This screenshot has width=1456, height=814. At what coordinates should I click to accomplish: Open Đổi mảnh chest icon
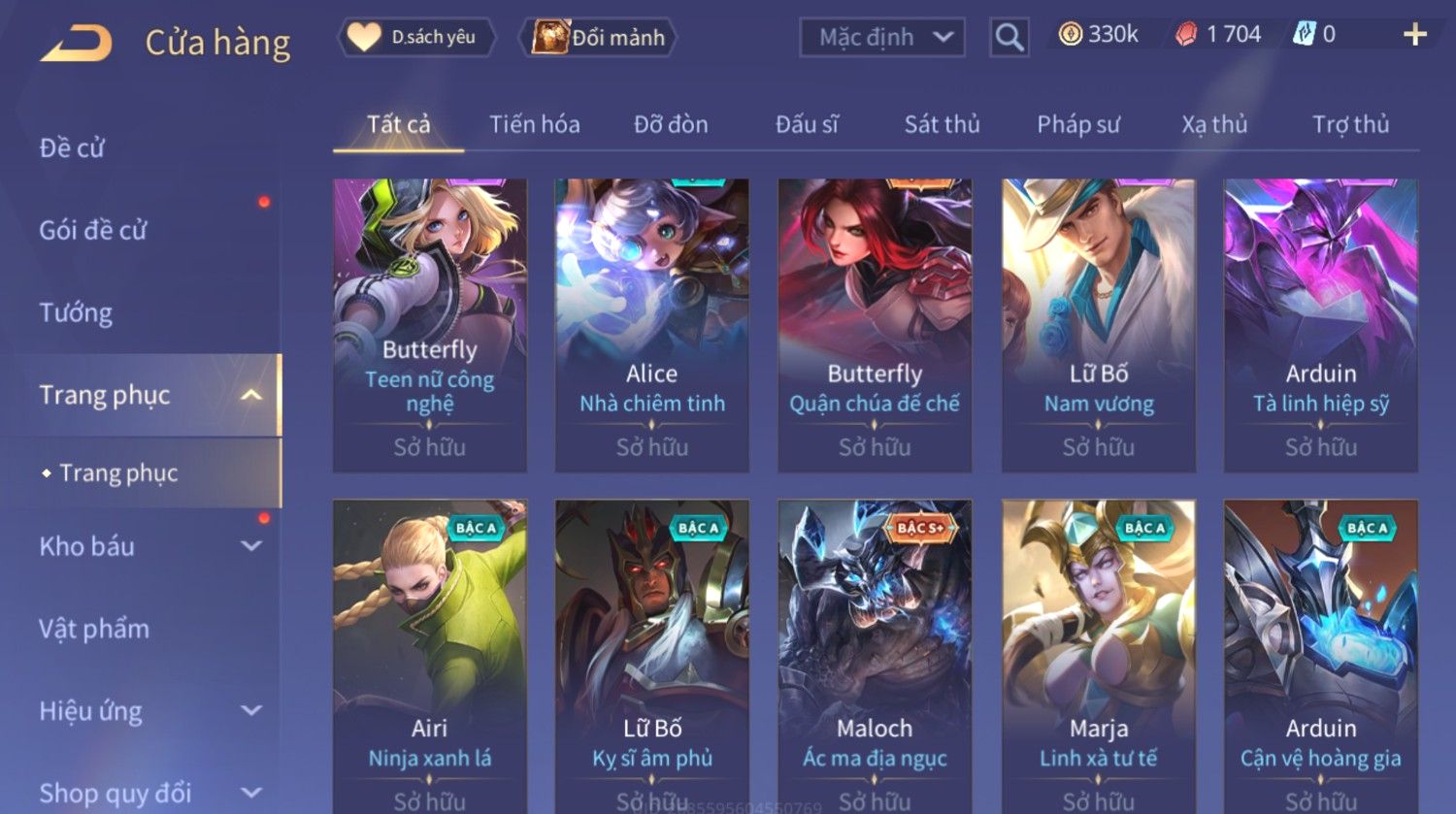(599, 38)
